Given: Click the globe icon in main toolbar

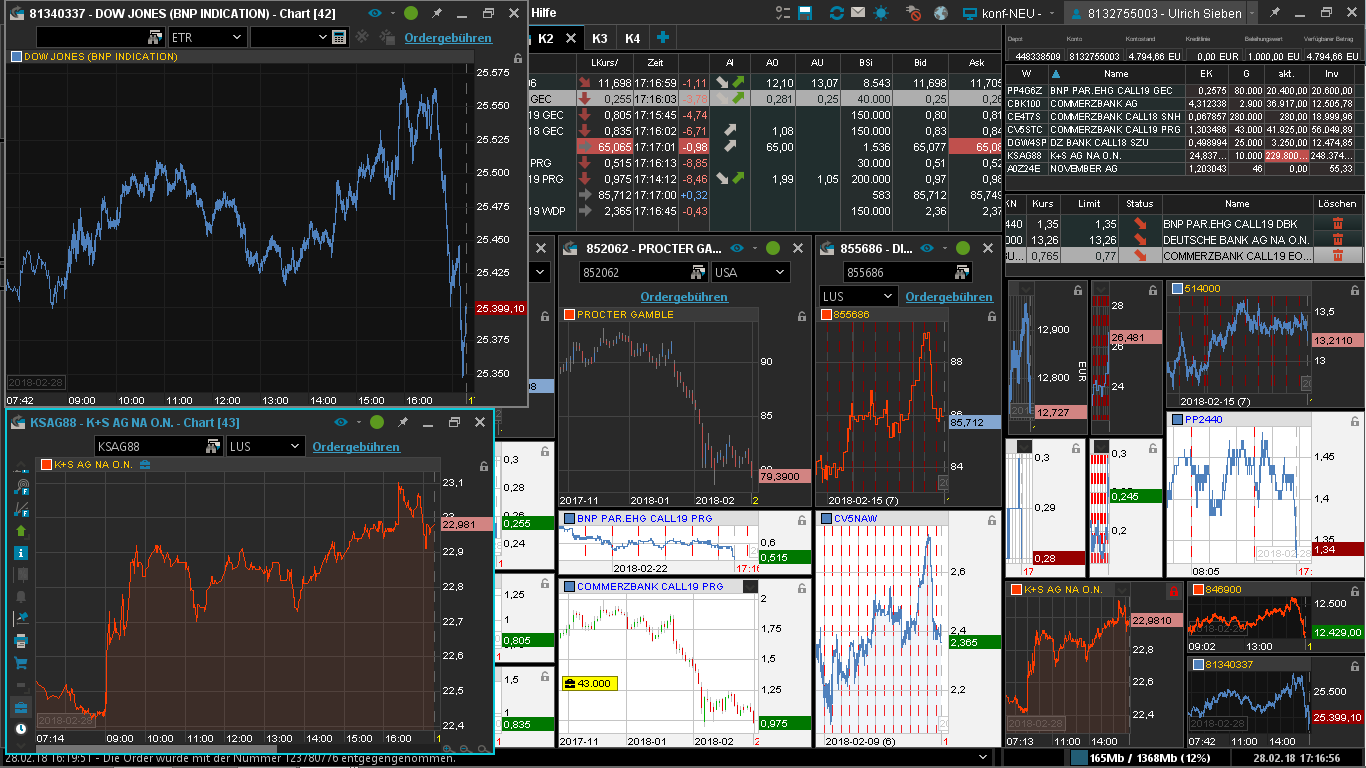Looking at the screenshot, I should click(941, 13).
